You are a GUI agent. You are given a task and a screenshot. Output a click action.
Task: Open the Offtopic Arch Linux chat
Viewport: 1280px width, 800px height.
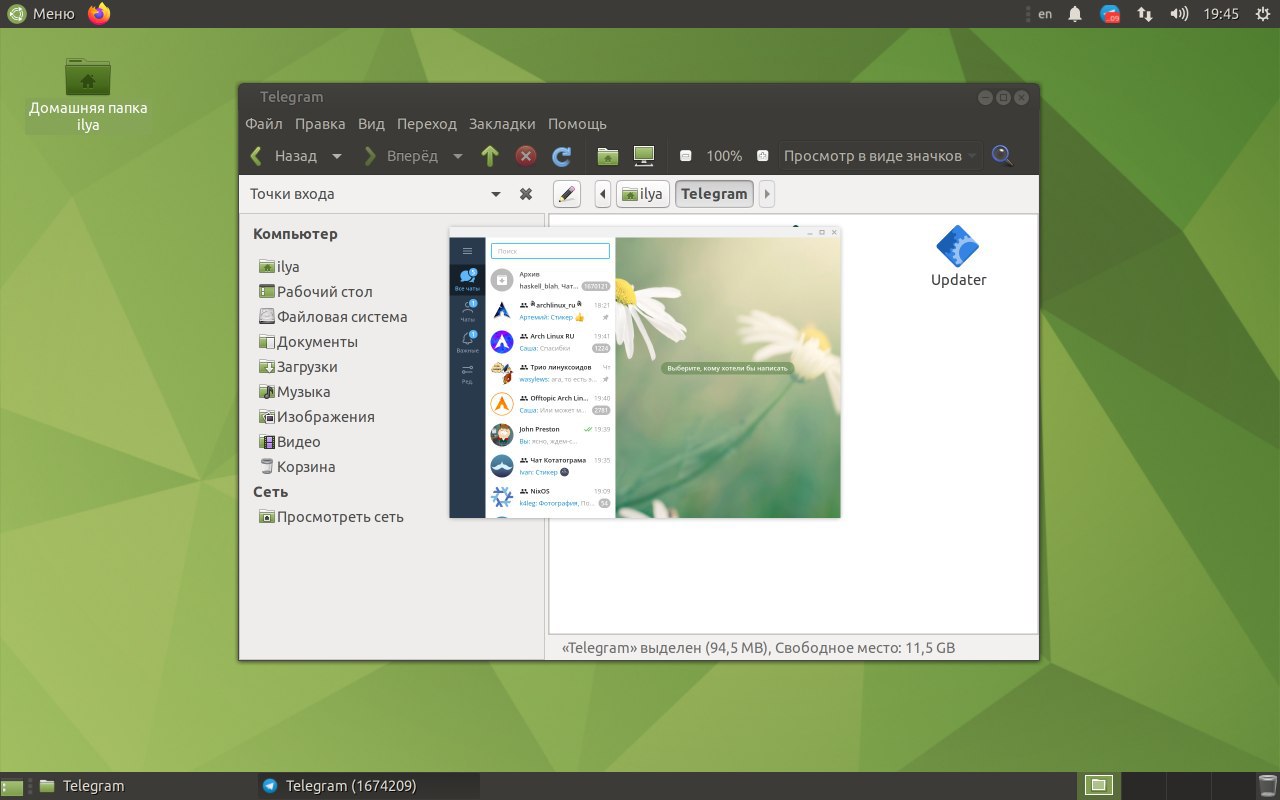click(550, 404)
